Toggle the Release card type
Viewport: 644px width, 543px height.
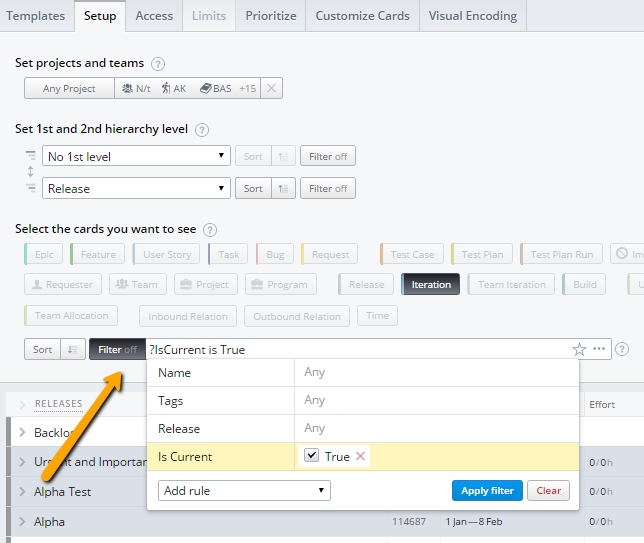coord(366,284)
